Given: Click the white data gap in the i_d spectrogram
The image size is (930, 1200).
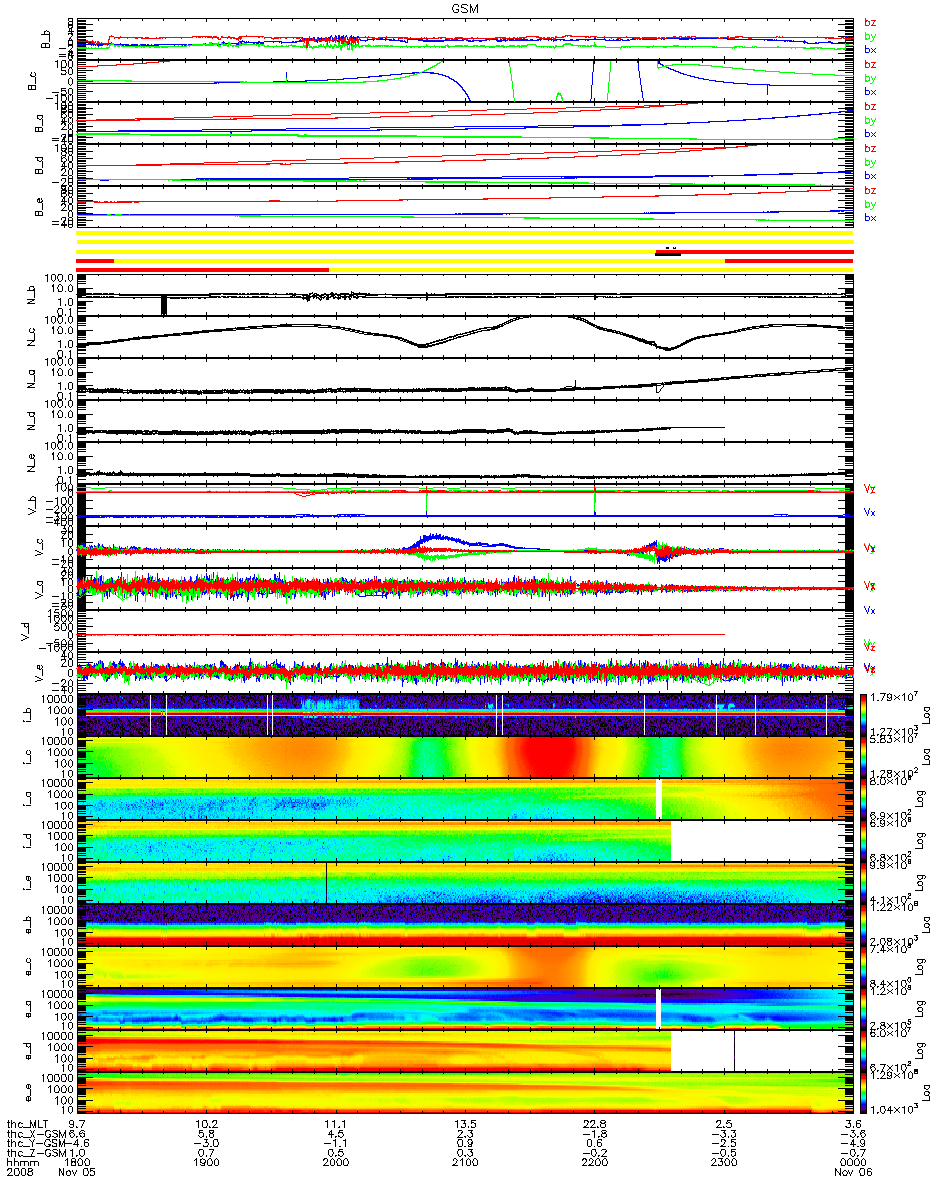Looking at the screenshot, I should click(x=762, y=841).
